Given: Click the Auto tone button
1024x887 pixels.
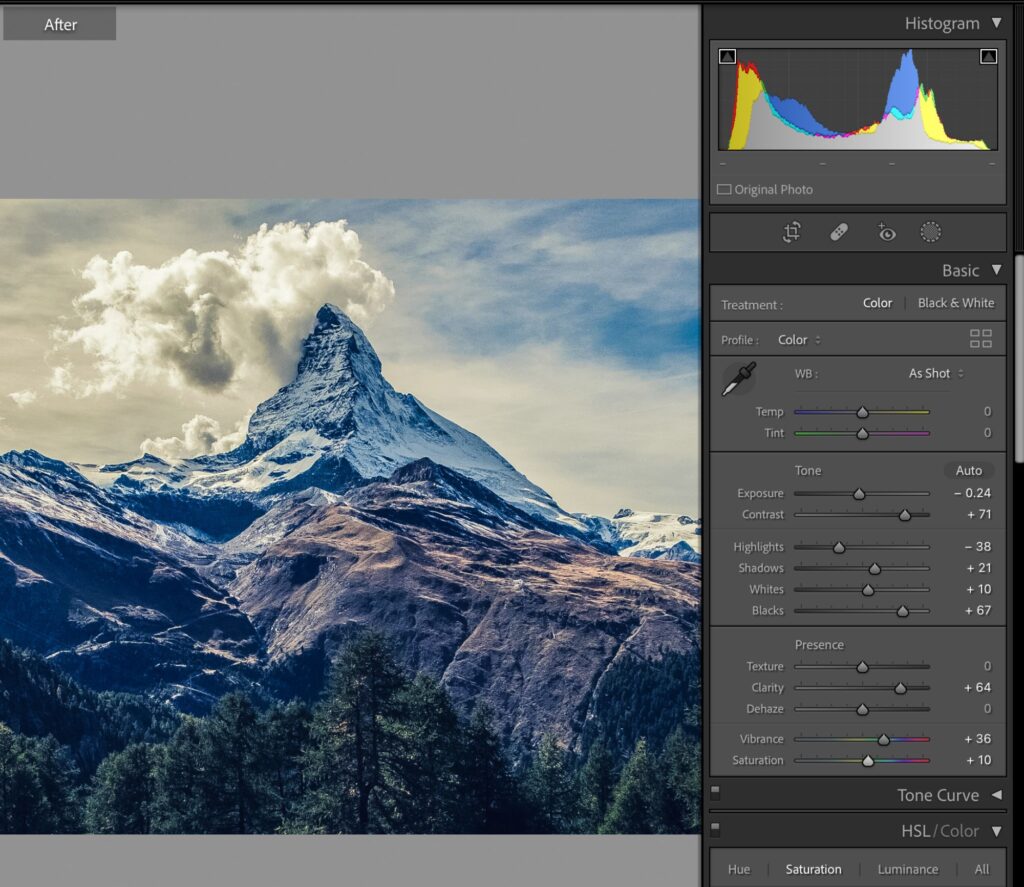Looking at the screenshot, I should click(x=968, y=470).
